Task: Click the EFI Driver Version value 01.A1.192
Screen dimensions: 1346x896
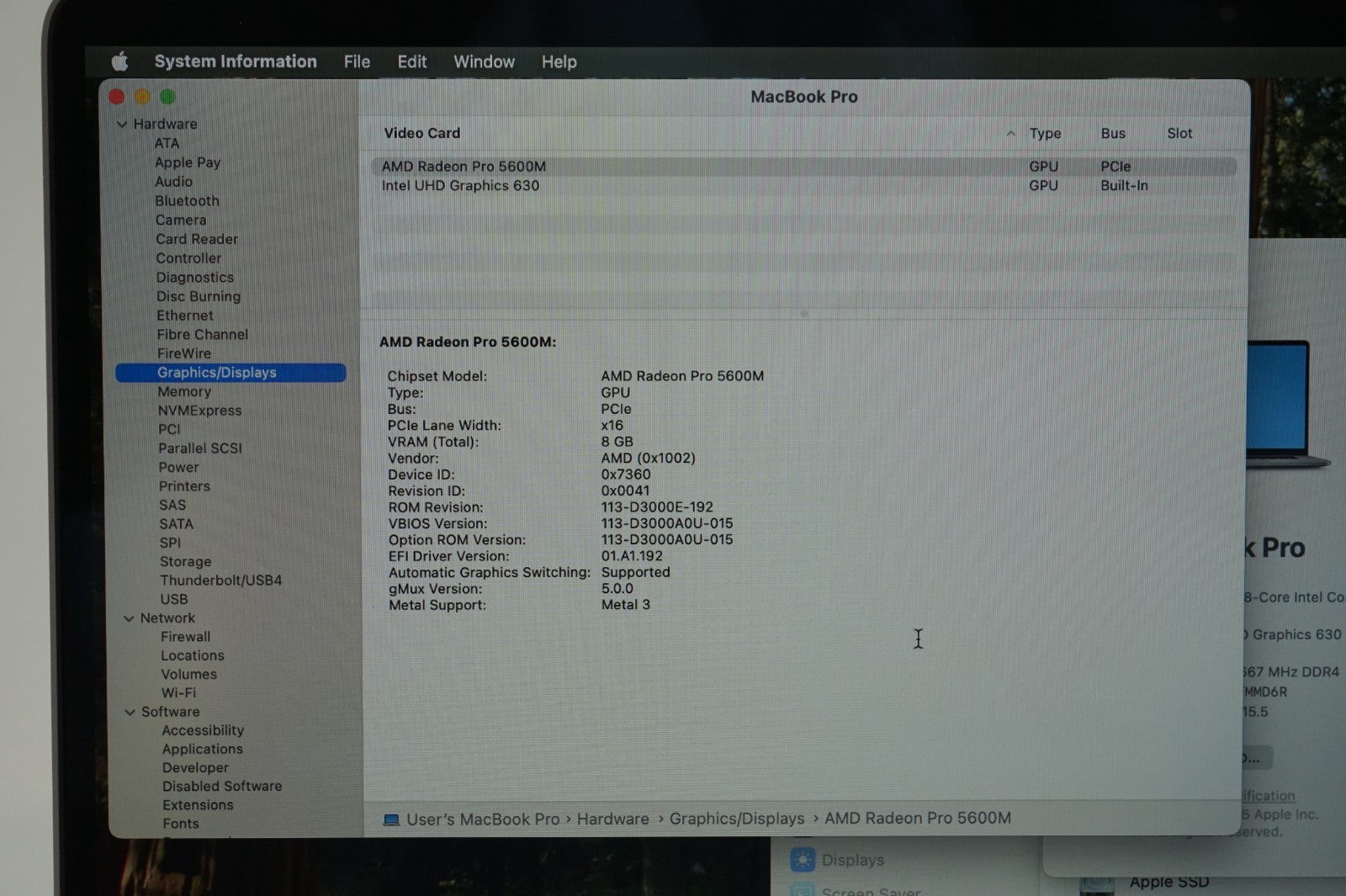Action: click(x=632, y=556)
